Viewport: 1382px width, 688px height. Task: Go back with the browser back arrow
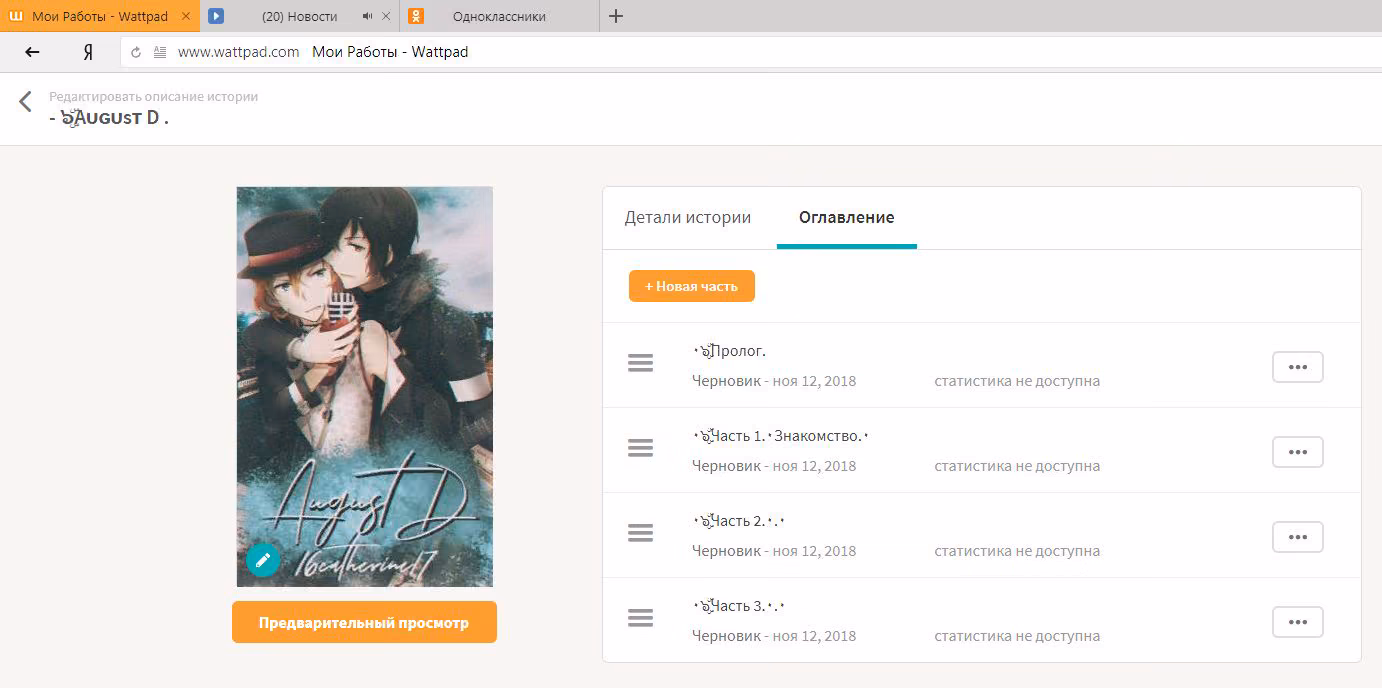click(x=32, y=52)
